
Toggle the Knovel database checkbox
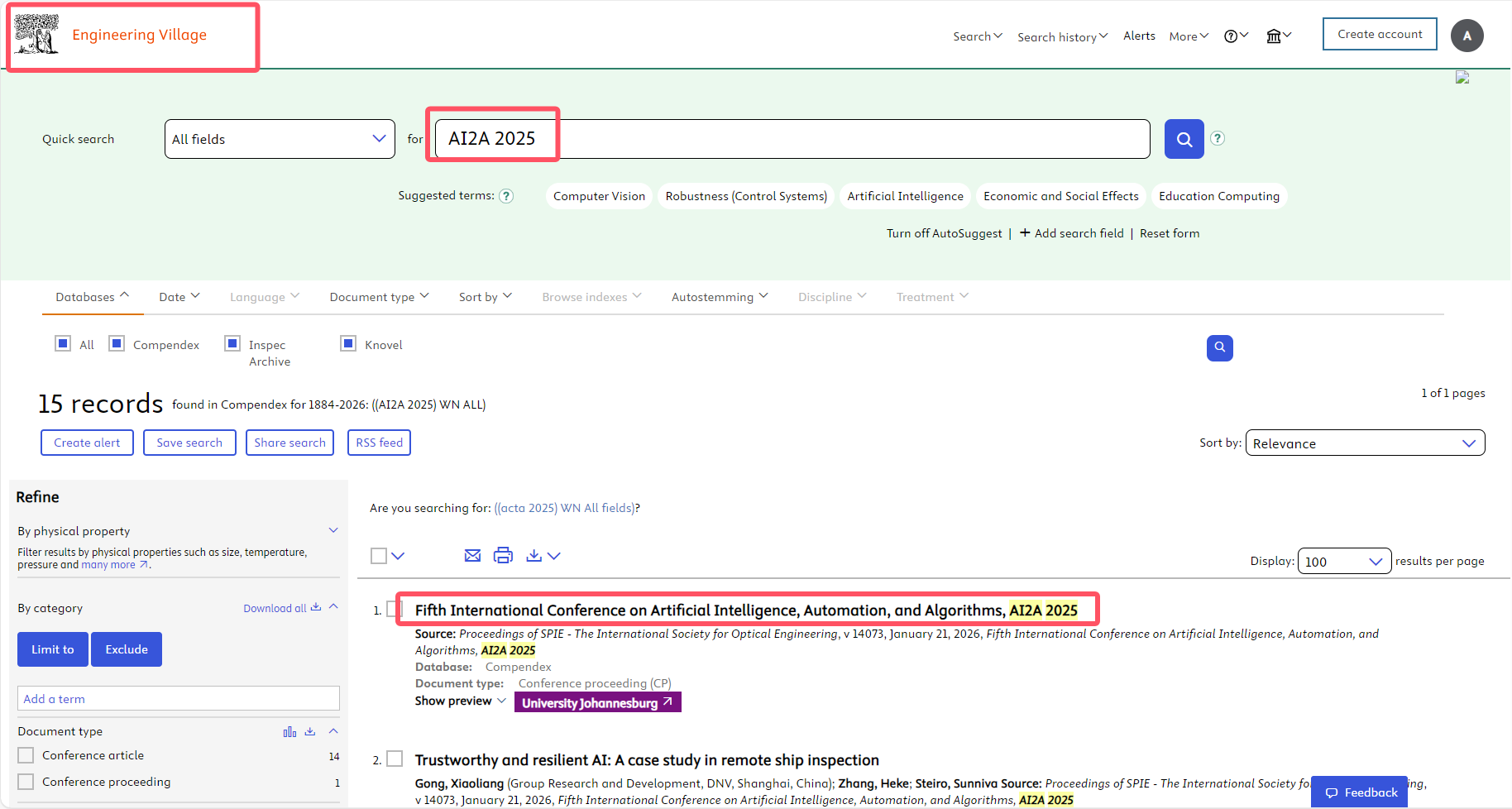(x=348, y=344)
